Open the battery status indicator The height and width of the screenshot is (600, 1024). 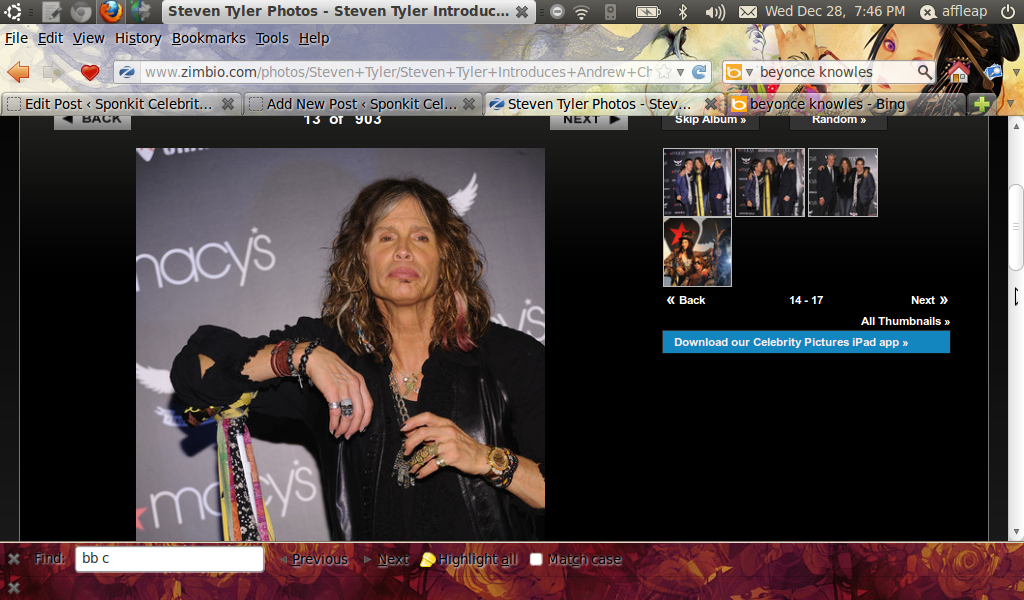648,12
